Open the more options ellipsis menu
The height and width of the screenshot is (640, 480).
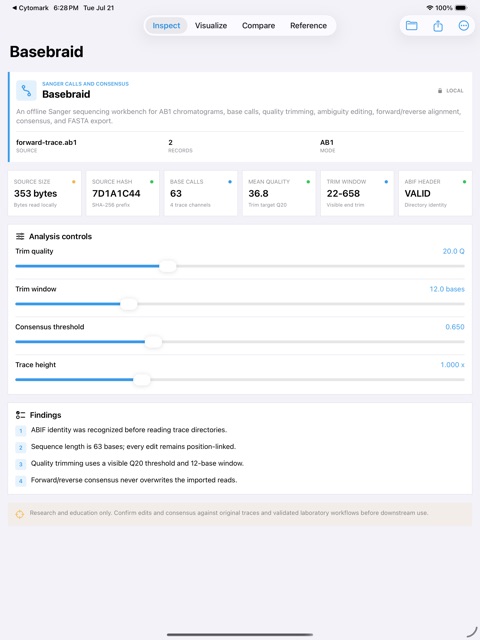(x=464, y=26)
